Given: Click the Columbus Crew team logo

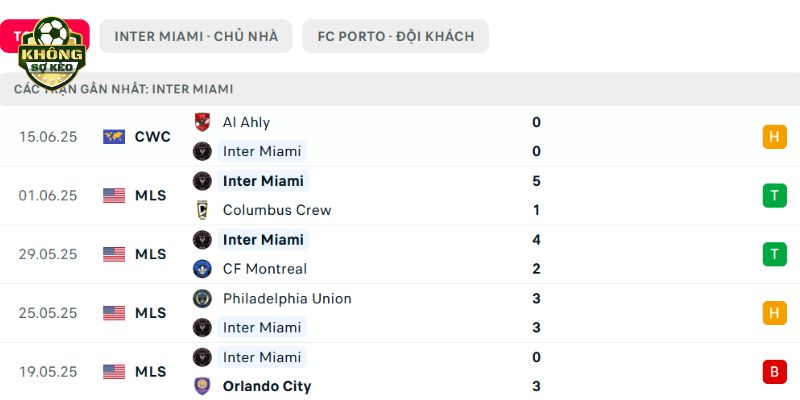Looking at the screenshot, I should click(x=202, y=210).
